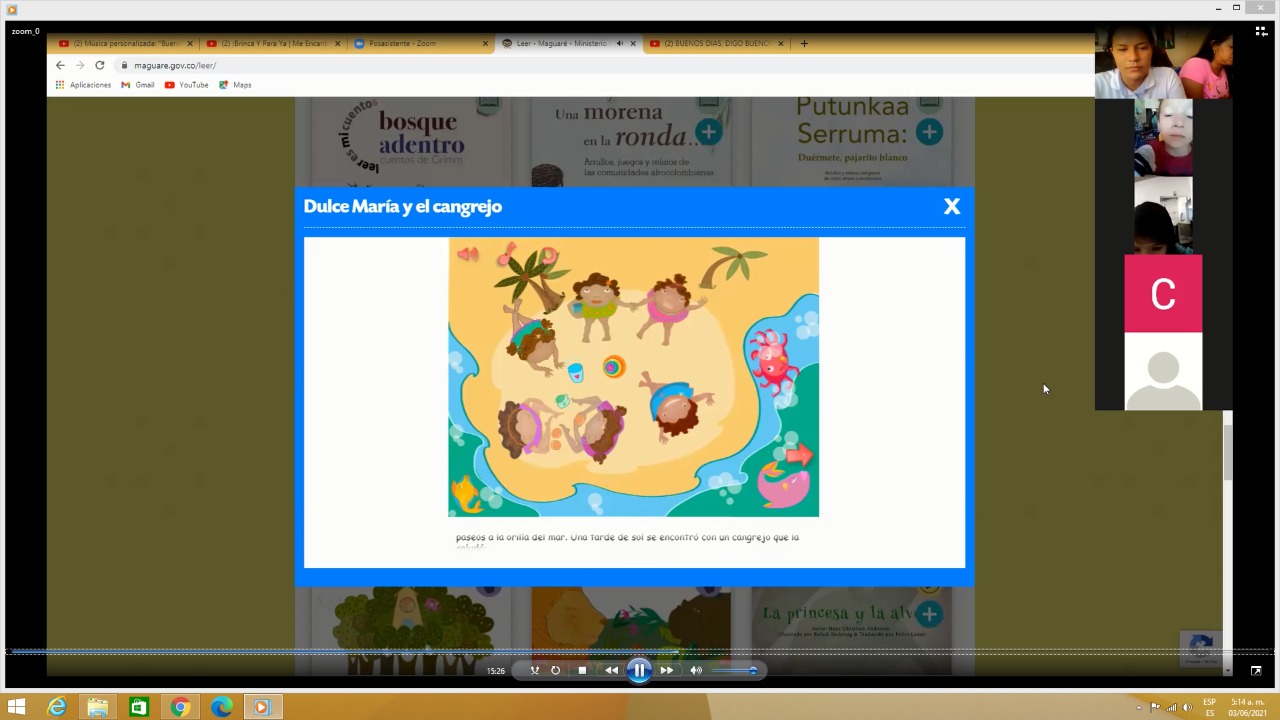The image size is (1280, 720).
Task: Go forward in the browser
Action: [x=80, y=65]
